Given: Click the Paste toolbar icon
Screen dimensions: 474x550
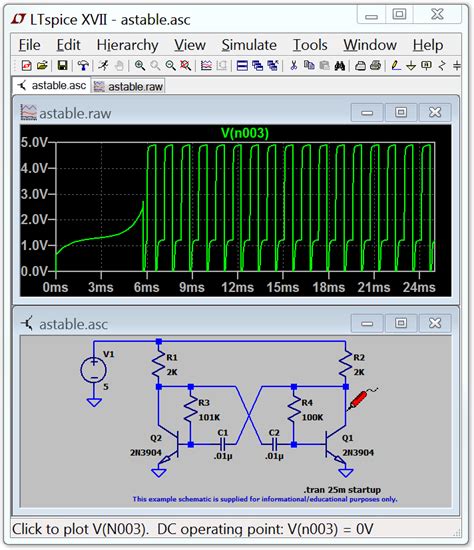Looking at the screenshot, I should (x=325, y=66).
